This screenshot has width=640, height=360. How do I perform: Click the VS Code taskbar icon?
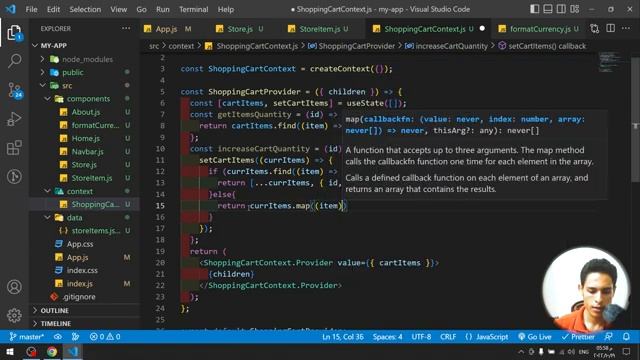point(73,351)
